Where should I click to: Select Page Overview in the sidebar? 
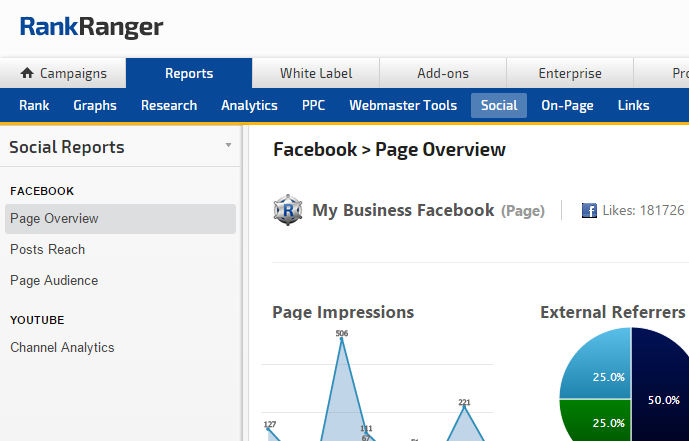click(x=120, y=219)
